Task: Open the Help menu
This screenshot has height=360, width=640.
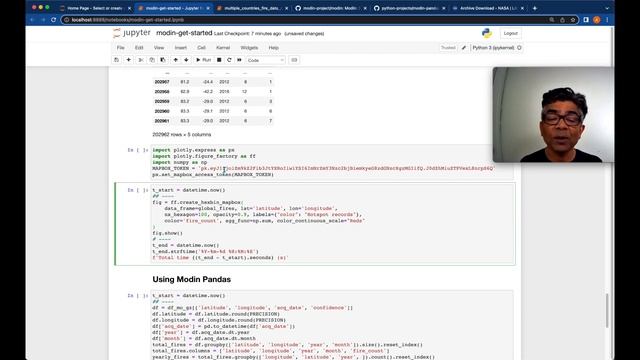Action: tap(273, 48)
